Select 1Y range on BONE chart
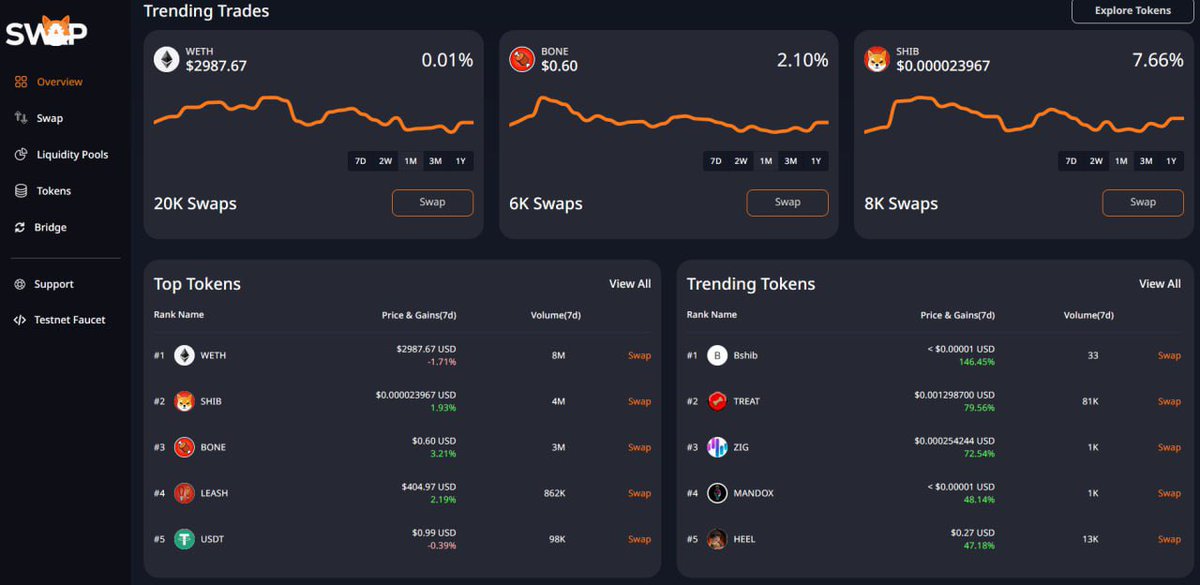Viewport: 1200px width, 585px height. point(816,161)
